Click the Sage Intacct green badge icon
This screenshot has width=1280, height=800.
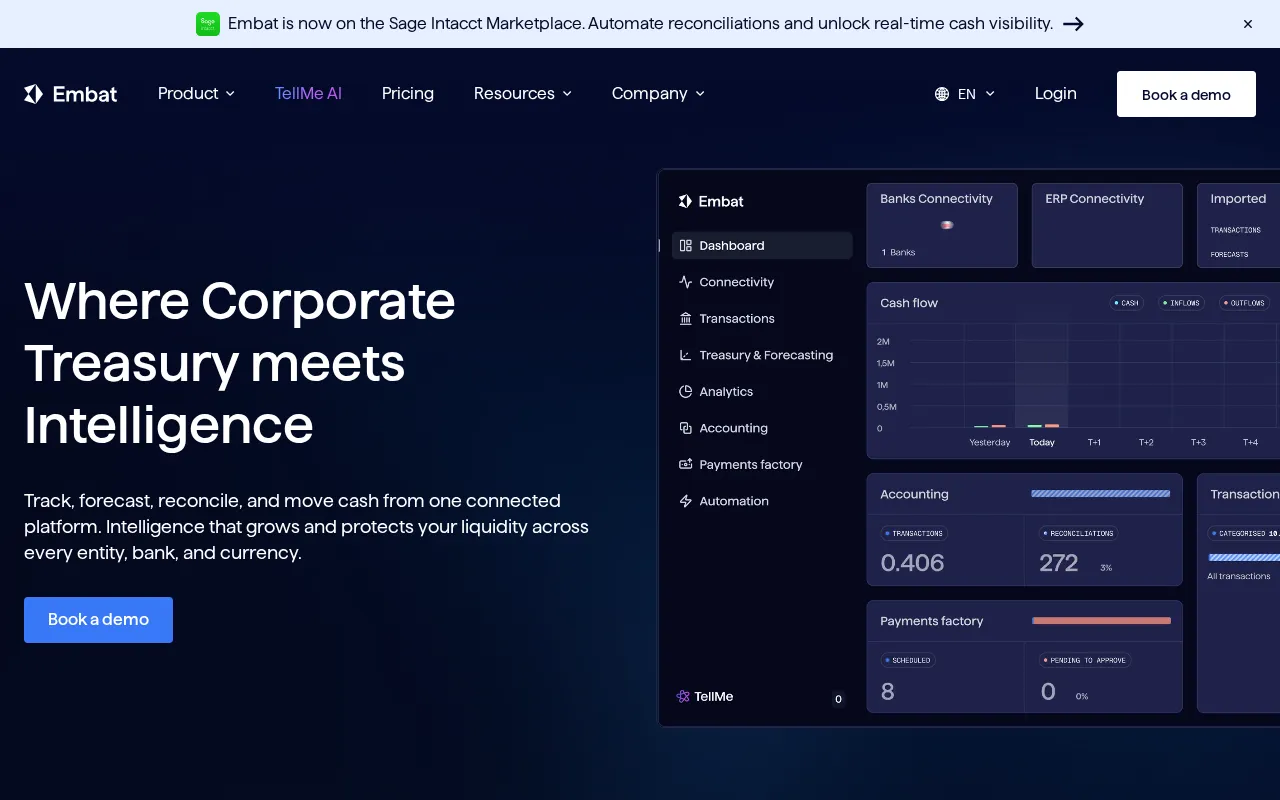click(208, 24)
